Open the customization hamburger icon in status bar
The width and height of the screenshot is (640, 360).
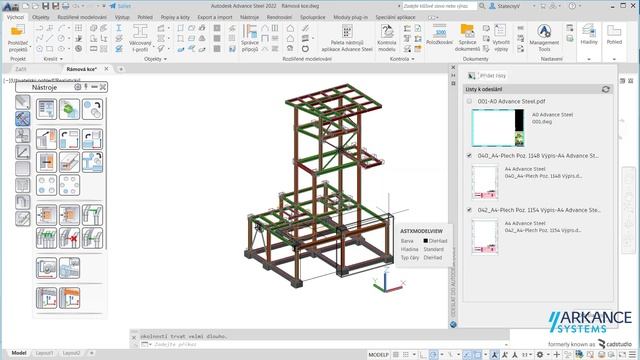632,355
